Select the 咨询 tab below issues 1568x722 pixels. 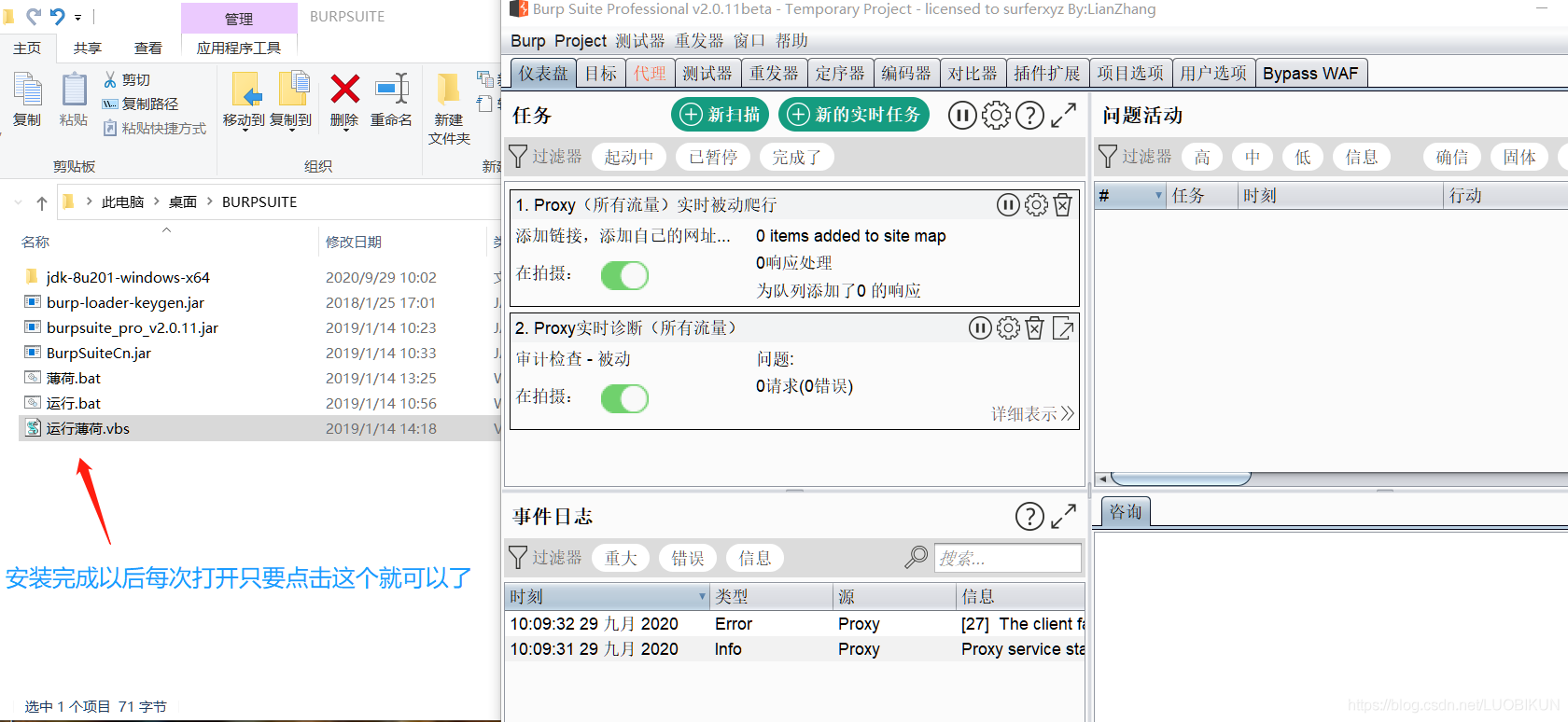pyautogui.click(x=1126, y=511)
